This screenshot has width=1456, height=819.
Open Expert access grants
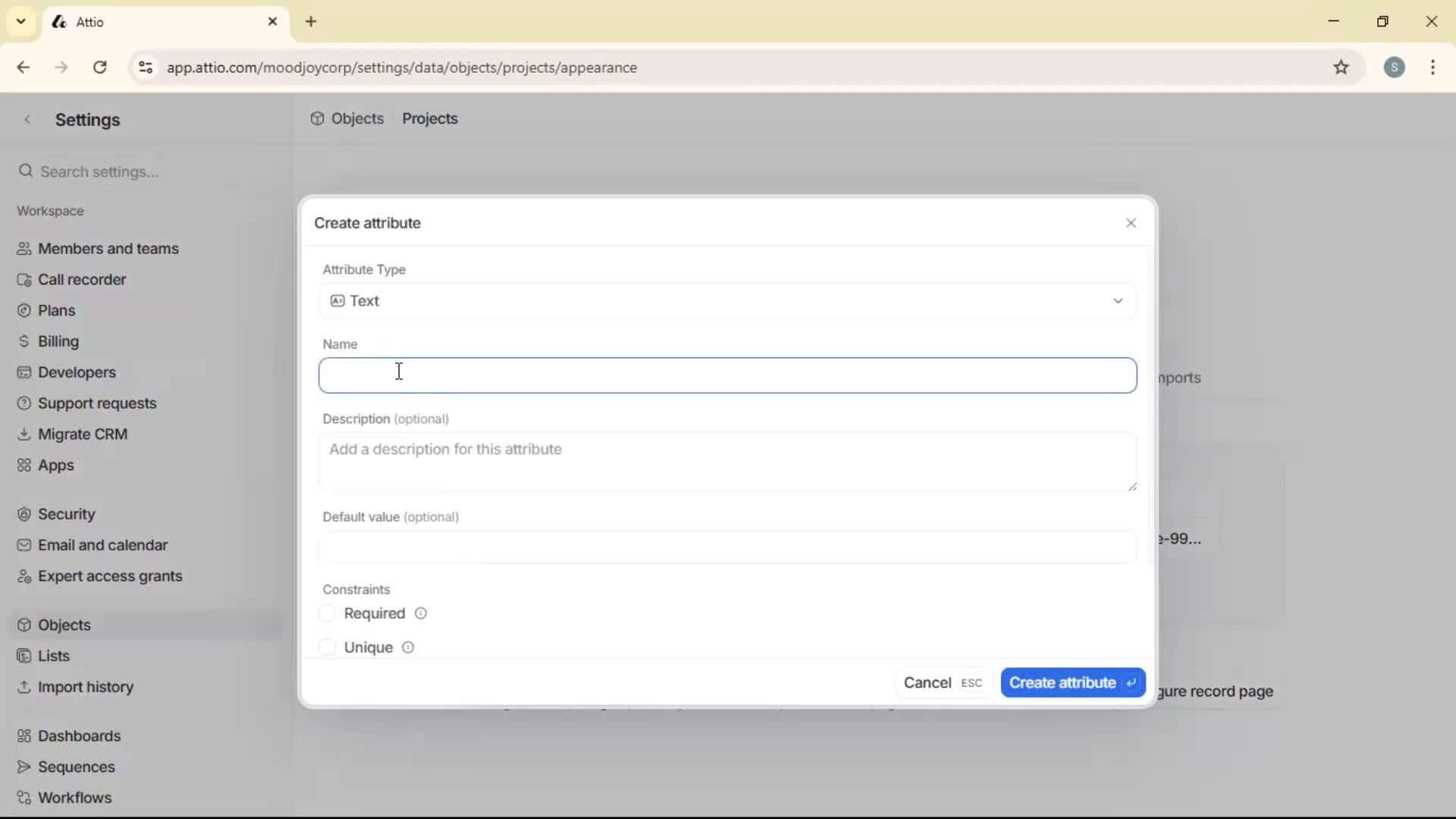[x=108, y=576]
